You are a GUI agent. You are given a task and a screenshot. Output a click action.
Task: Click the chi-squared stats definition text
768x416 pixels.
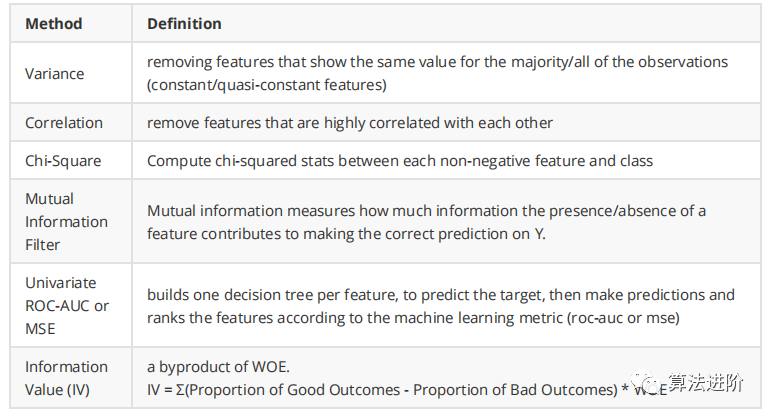(400, 161)
